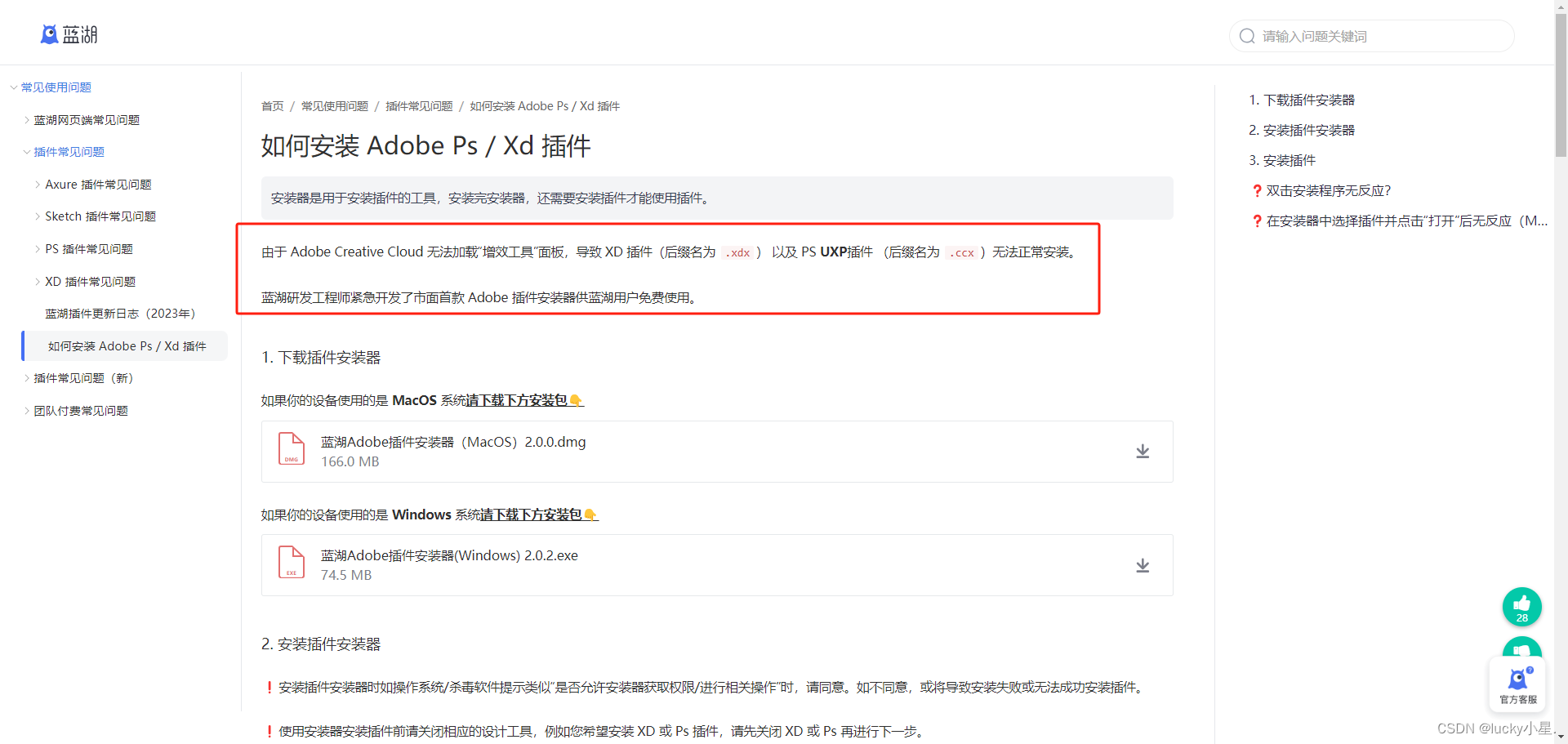Jump to 在安装器中选择插件并点击"打开"后无反应 outline entry
Image resolution: width=1568 pixels, height=744 pixels.
(x=1400, y=221)
